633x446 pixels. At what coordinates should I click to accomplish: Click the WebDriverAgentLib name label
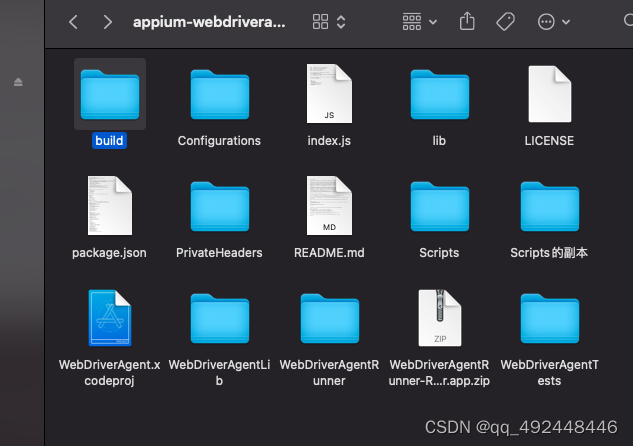pyautogui.click(x=219, y=373)
